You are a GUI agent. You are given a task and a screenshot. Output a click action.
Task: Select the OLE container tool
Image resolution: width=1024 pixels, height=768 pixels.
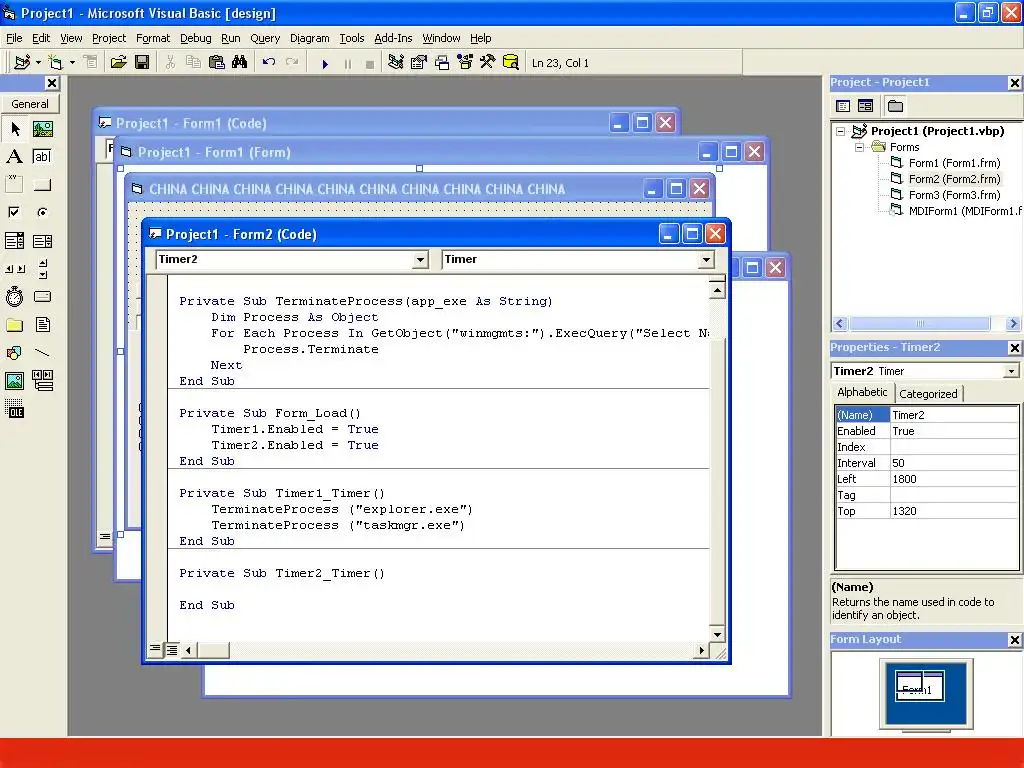(15, 408)
